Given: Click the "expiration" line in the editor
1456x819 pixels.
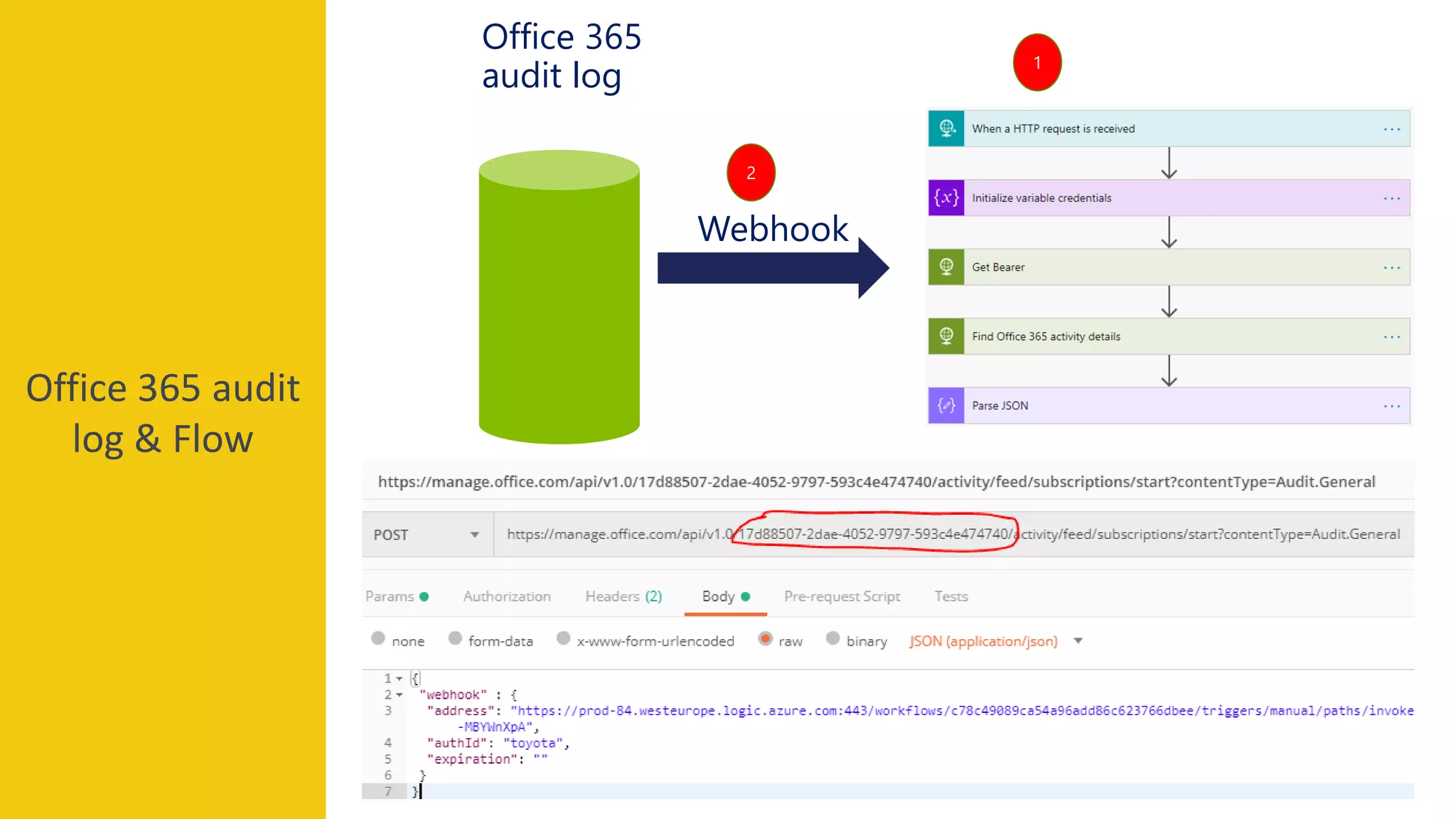Looking at the screenshot, I should [x=487, y=759].
